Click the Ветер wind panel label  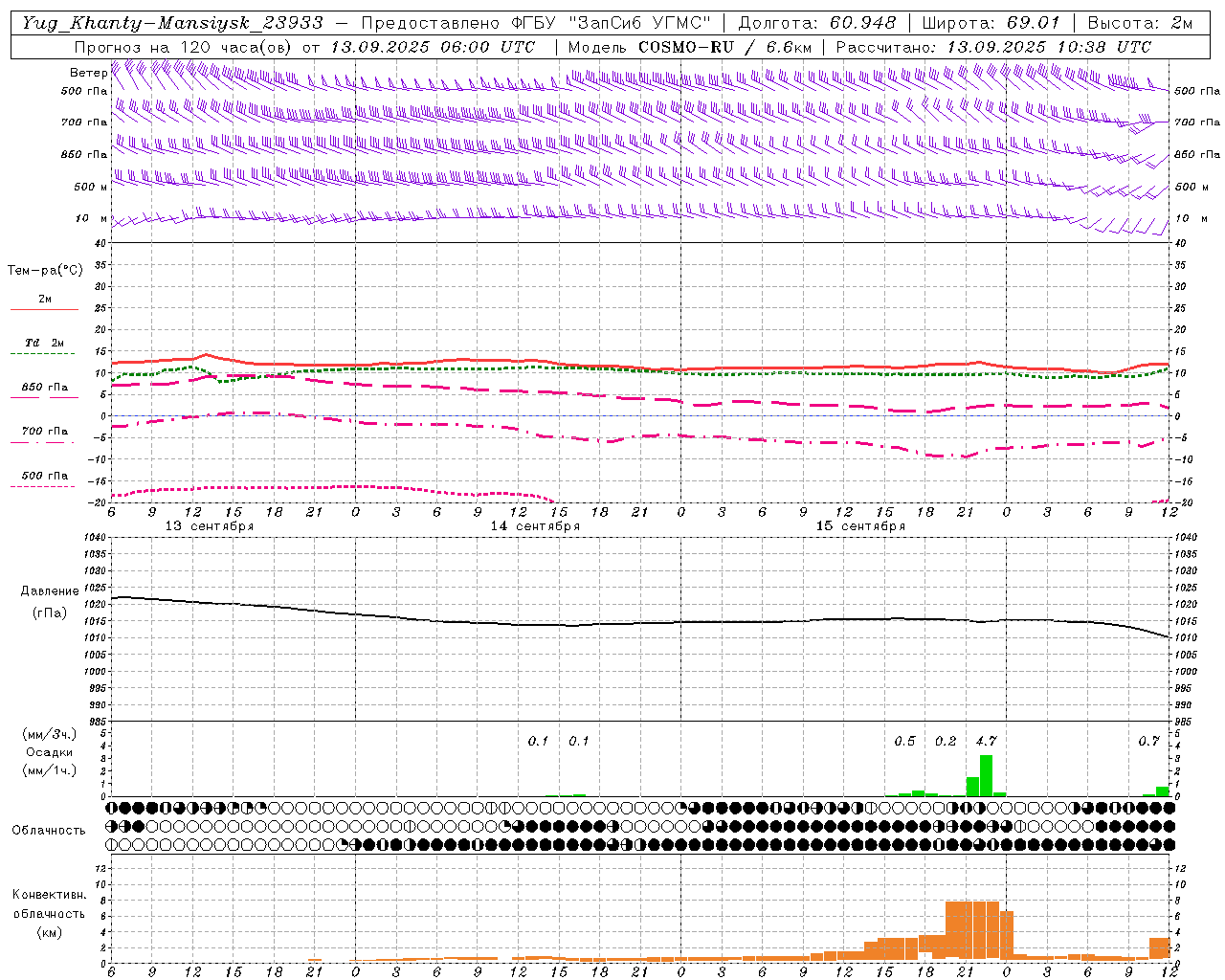tap(89, 73)
